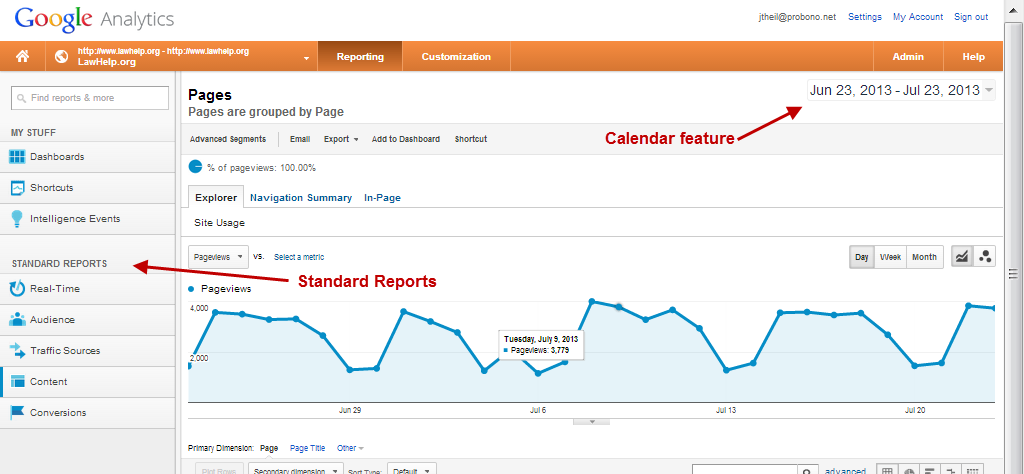Viewport: 1024px width, 474px height.
Task: Set graph interval to Day
Action: pos(861,257)
